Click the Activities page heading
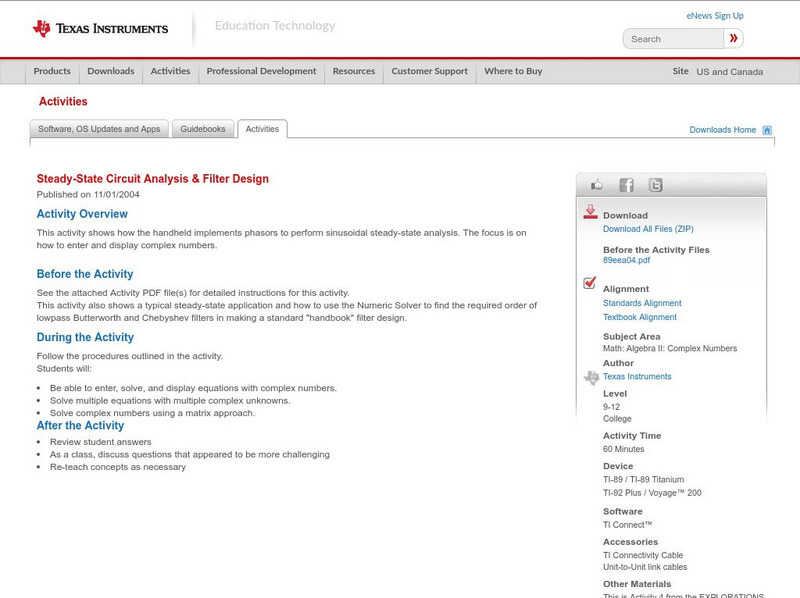The width and height of the screenshot is (800, 598). [x=63, y=102]
